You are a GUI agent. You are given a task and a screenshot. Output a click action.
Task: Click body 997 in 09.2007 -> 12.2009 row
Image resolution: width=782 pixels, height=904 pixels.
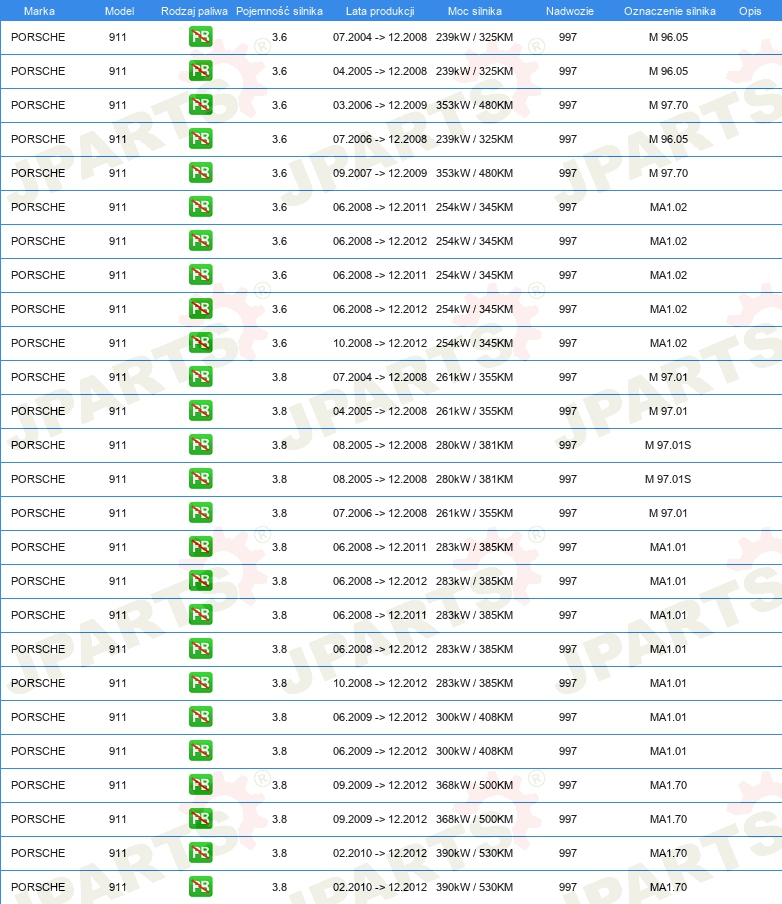click(x=567, y=173)
